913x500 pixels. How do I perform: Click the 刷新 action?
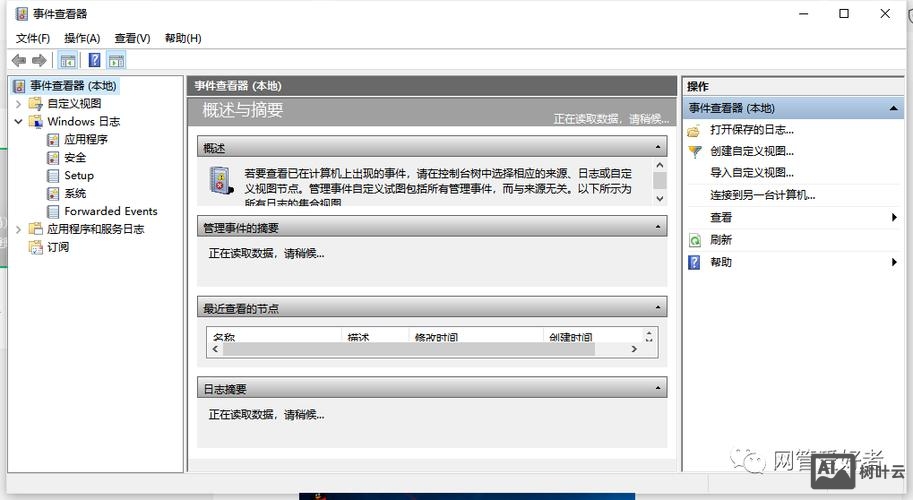[x=721, y=240]
